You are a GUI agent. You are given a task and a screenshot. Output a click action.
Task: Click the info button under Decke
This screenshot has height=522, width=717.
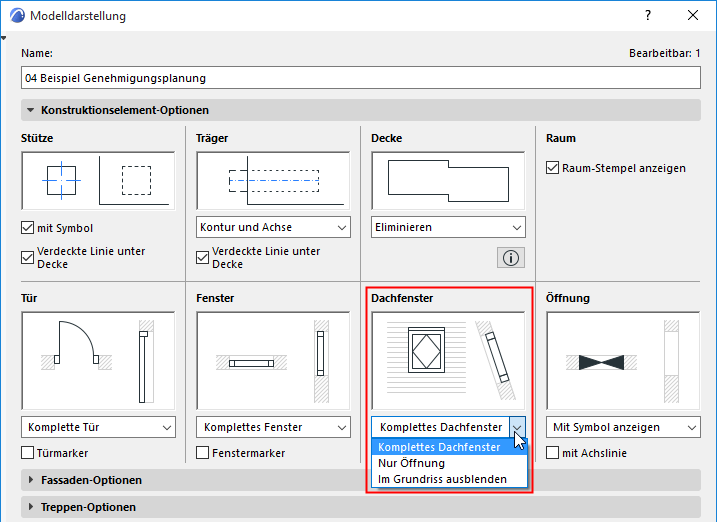(x=511, y=258)
